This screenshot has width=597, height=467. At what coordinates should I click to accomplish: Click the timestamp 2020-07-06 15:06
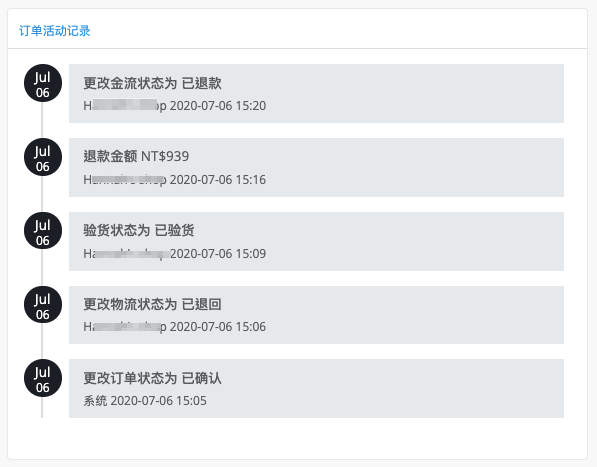coord(218,327)
